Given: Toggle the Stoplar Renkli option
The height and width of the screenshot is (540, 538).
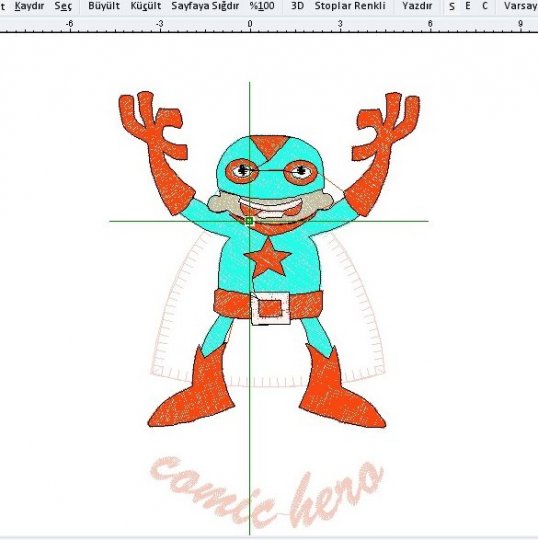Looking at the screenshot, I should click(x=350, y=6).
